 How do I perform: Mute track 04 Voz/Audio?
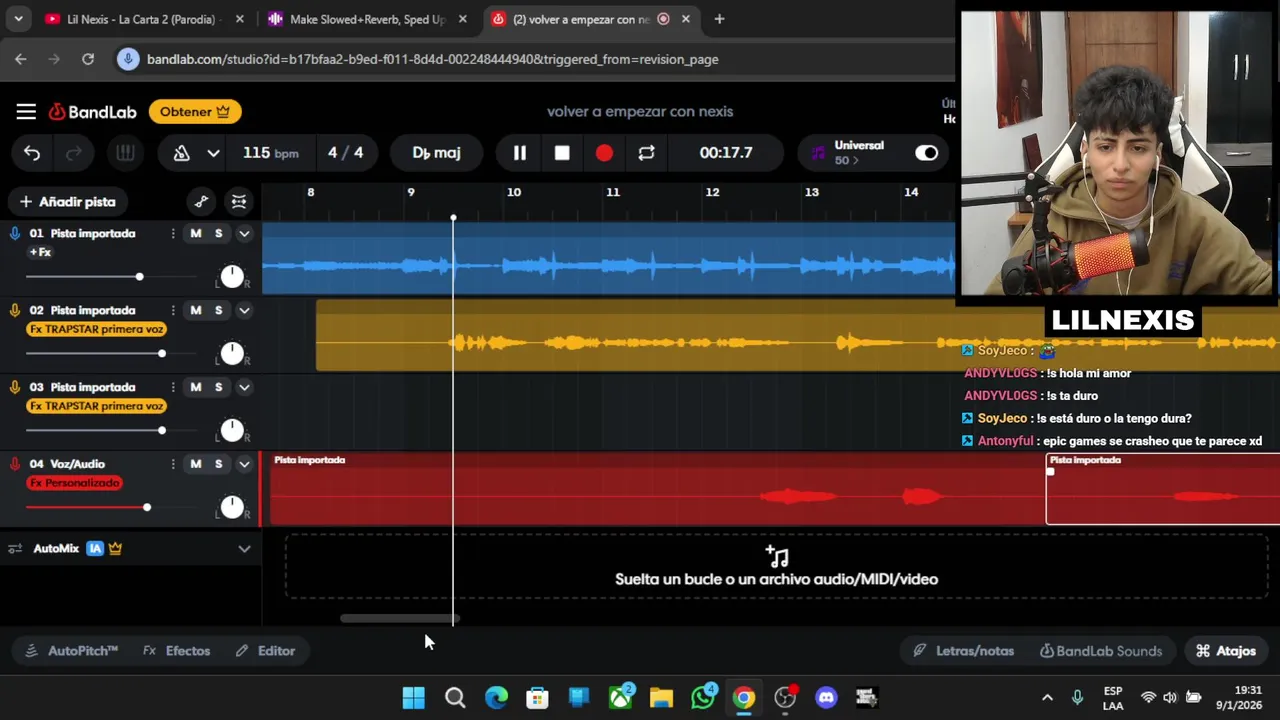click(x=196, y=464)
